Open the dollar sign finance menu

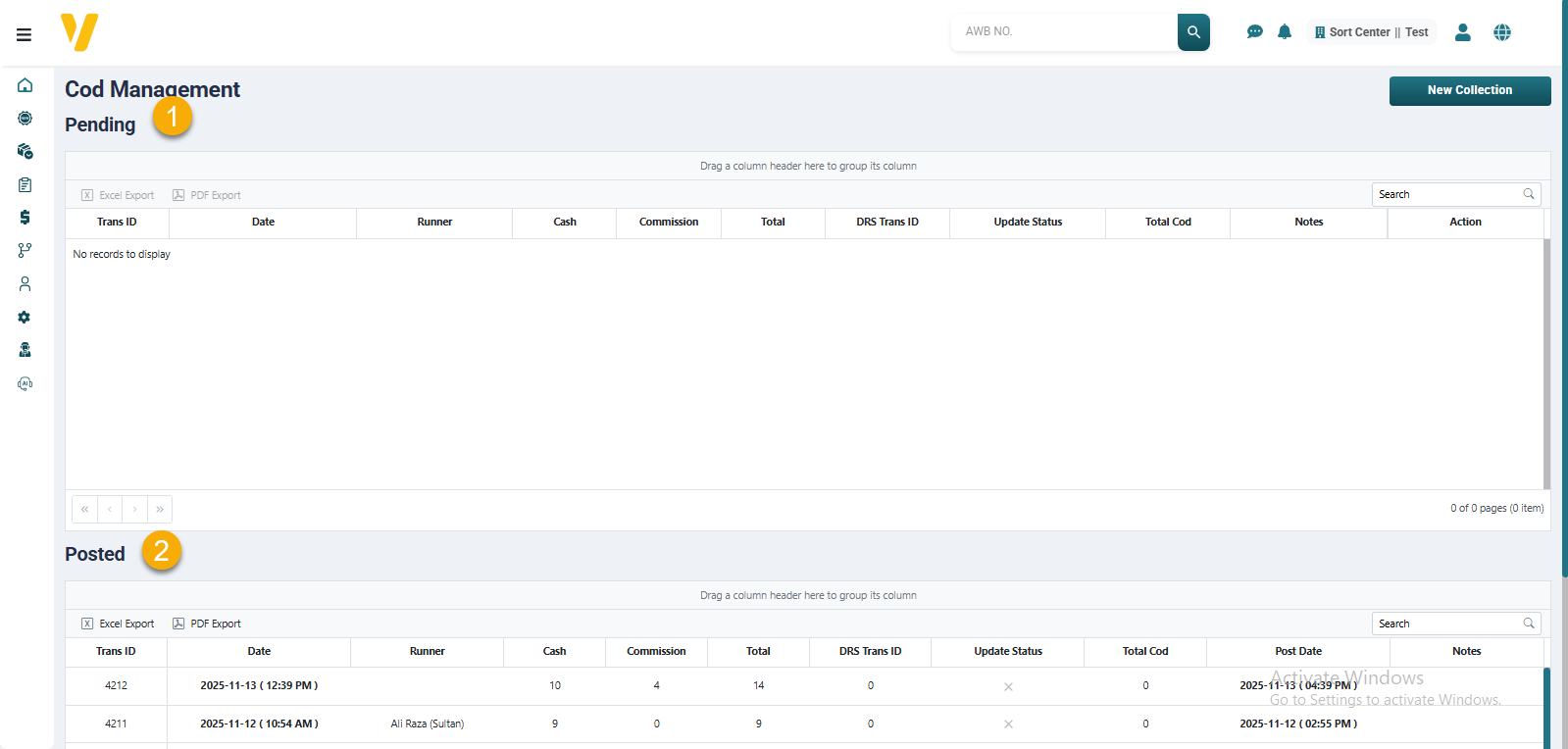[x=25, y=217]
